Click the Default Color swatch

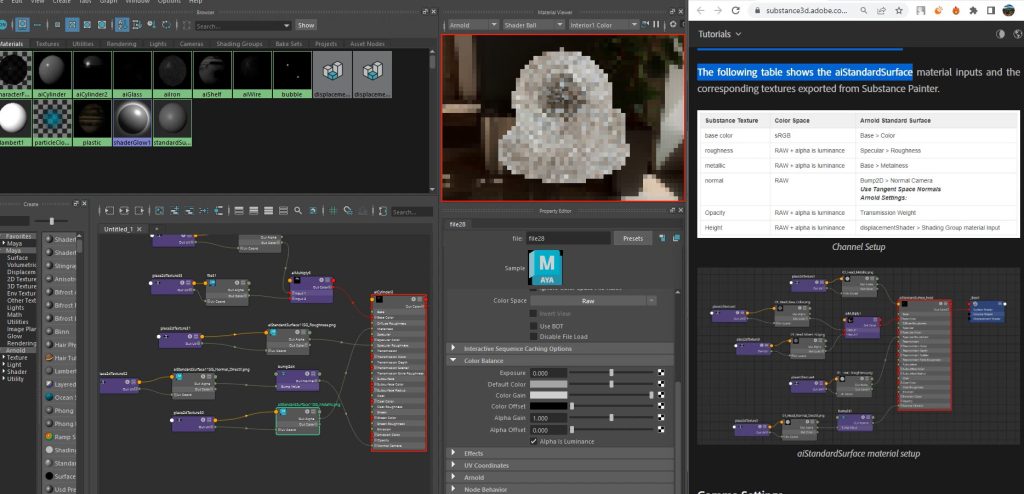click(548, 384)
